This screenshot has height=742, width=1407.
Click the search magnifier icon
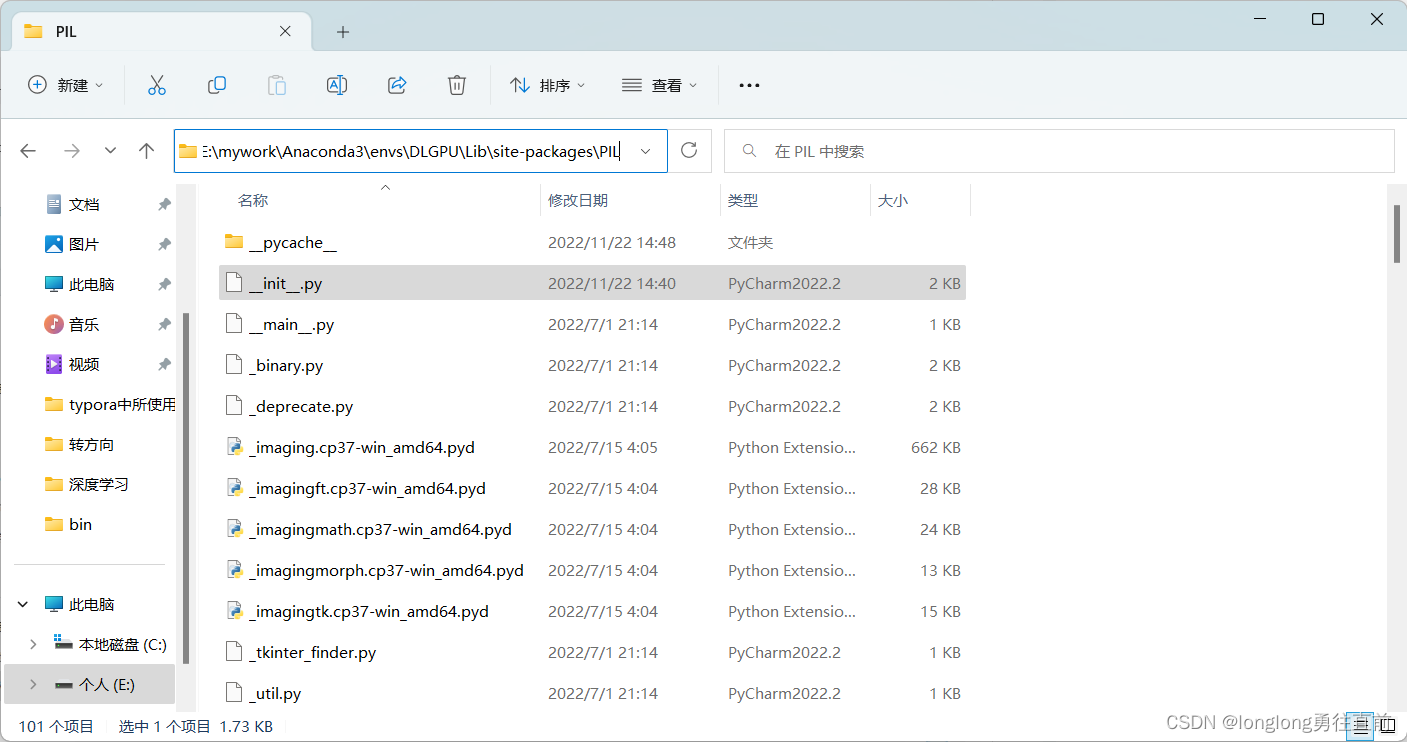[x=748, y=151]
